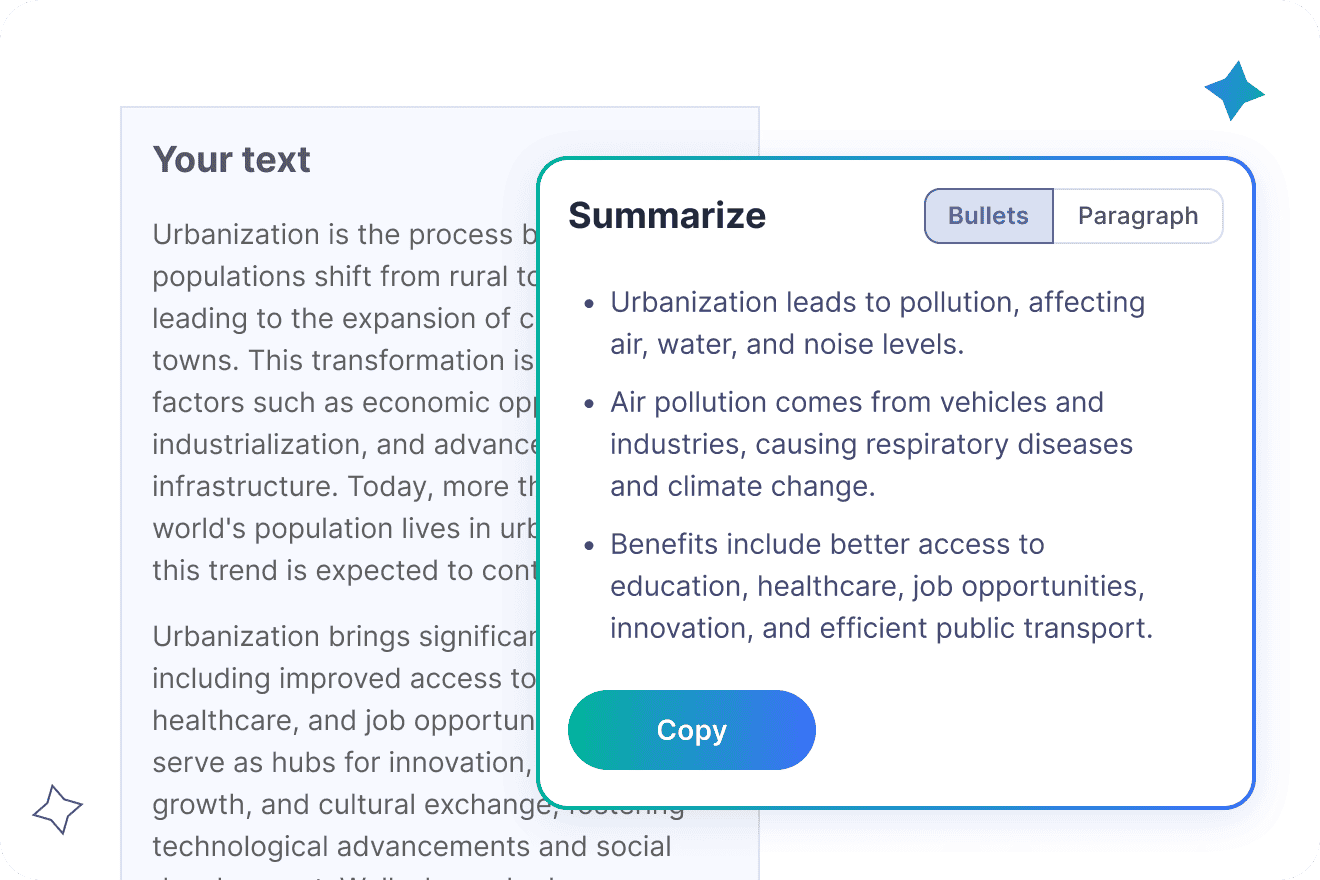Click the line 'innovation, and efficient public transport.'

[x=882, y=629]
